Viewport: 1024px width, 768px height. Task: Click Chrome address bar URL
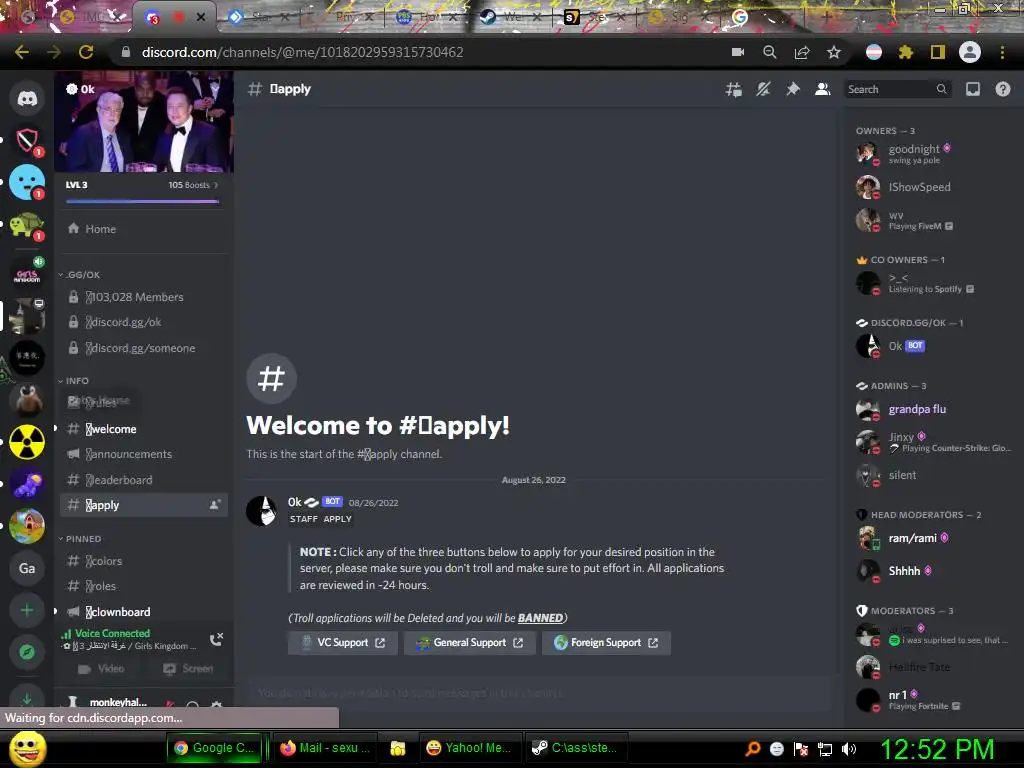coord(302,52)
